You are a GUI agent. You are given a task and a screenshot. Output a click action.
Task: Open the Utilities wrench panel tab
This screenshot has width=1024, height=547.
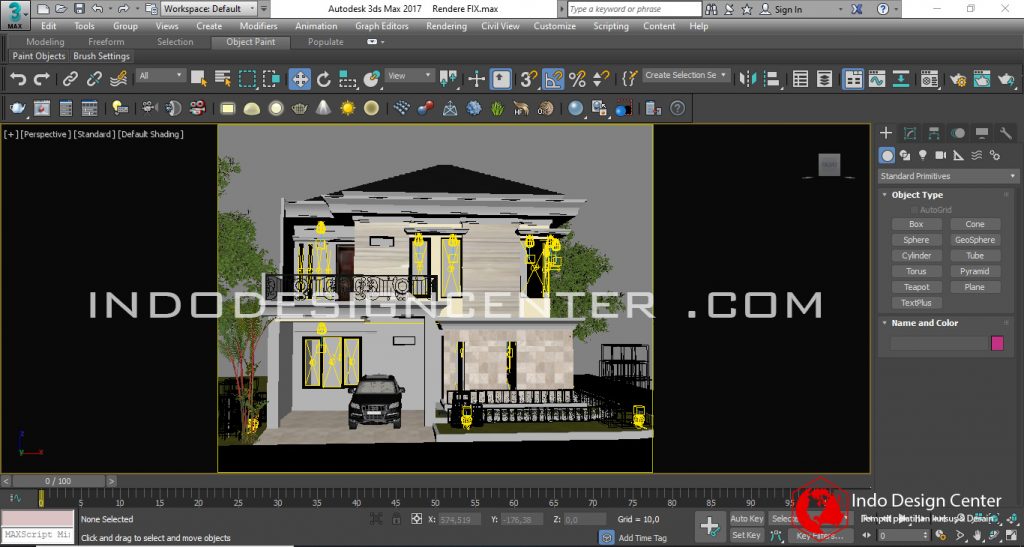pos(1006,133)
